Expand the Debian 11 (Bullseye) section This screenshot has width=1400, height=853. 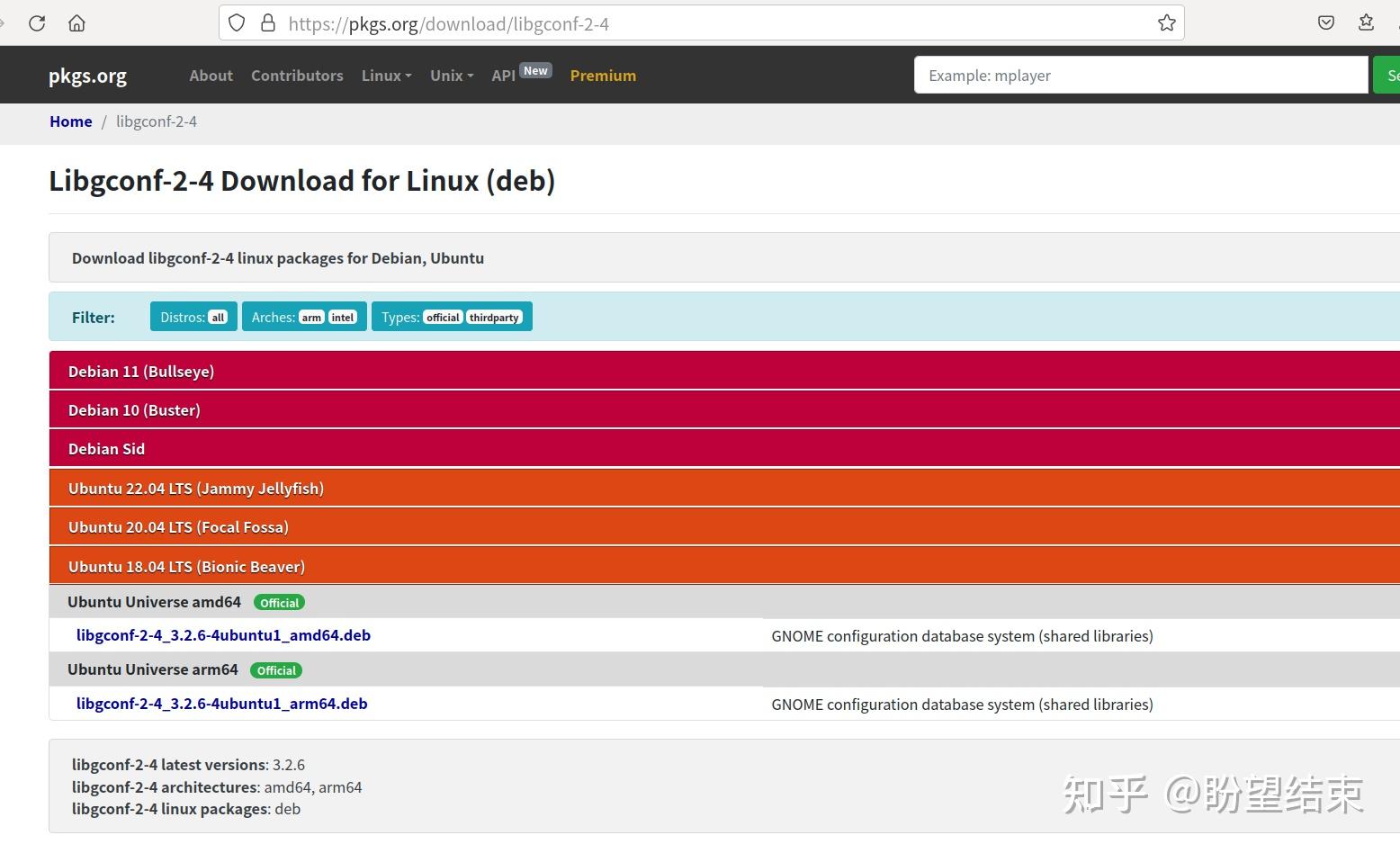click(141, 372)
